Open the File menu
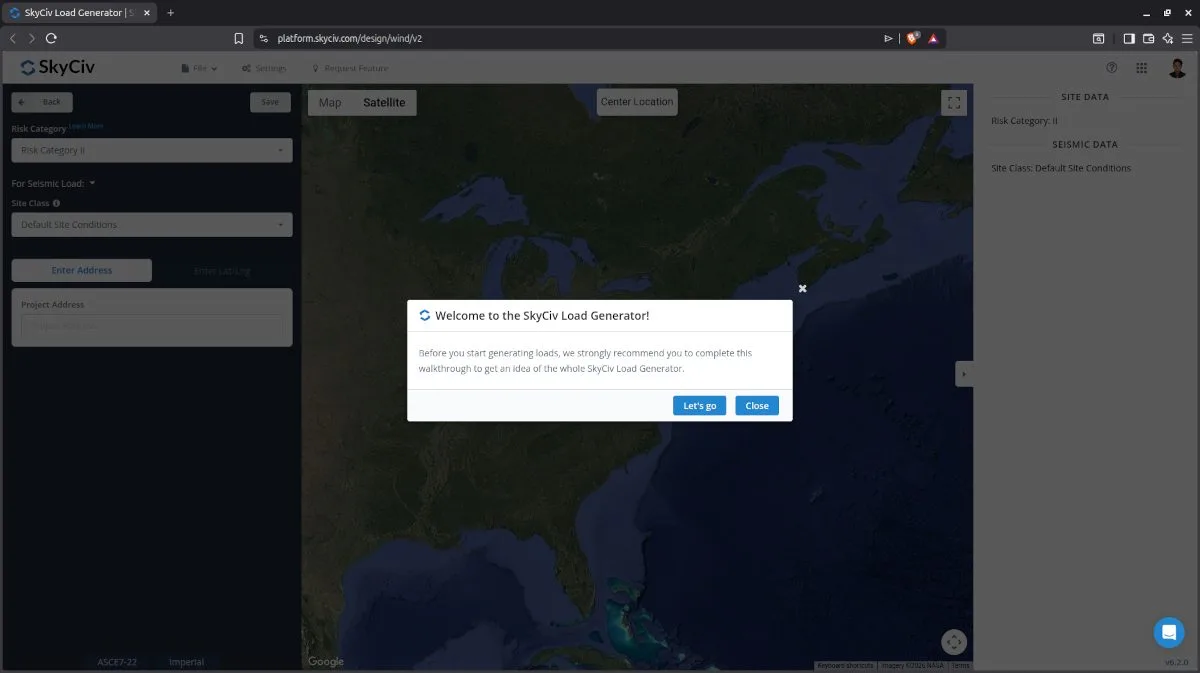 (200, 68)
